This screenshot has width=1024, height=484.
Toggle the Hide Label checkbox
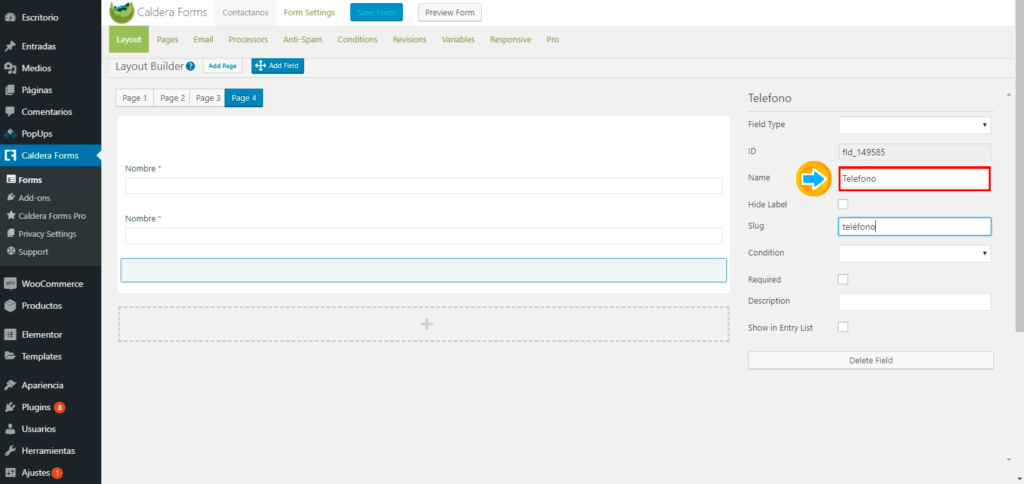843,204
